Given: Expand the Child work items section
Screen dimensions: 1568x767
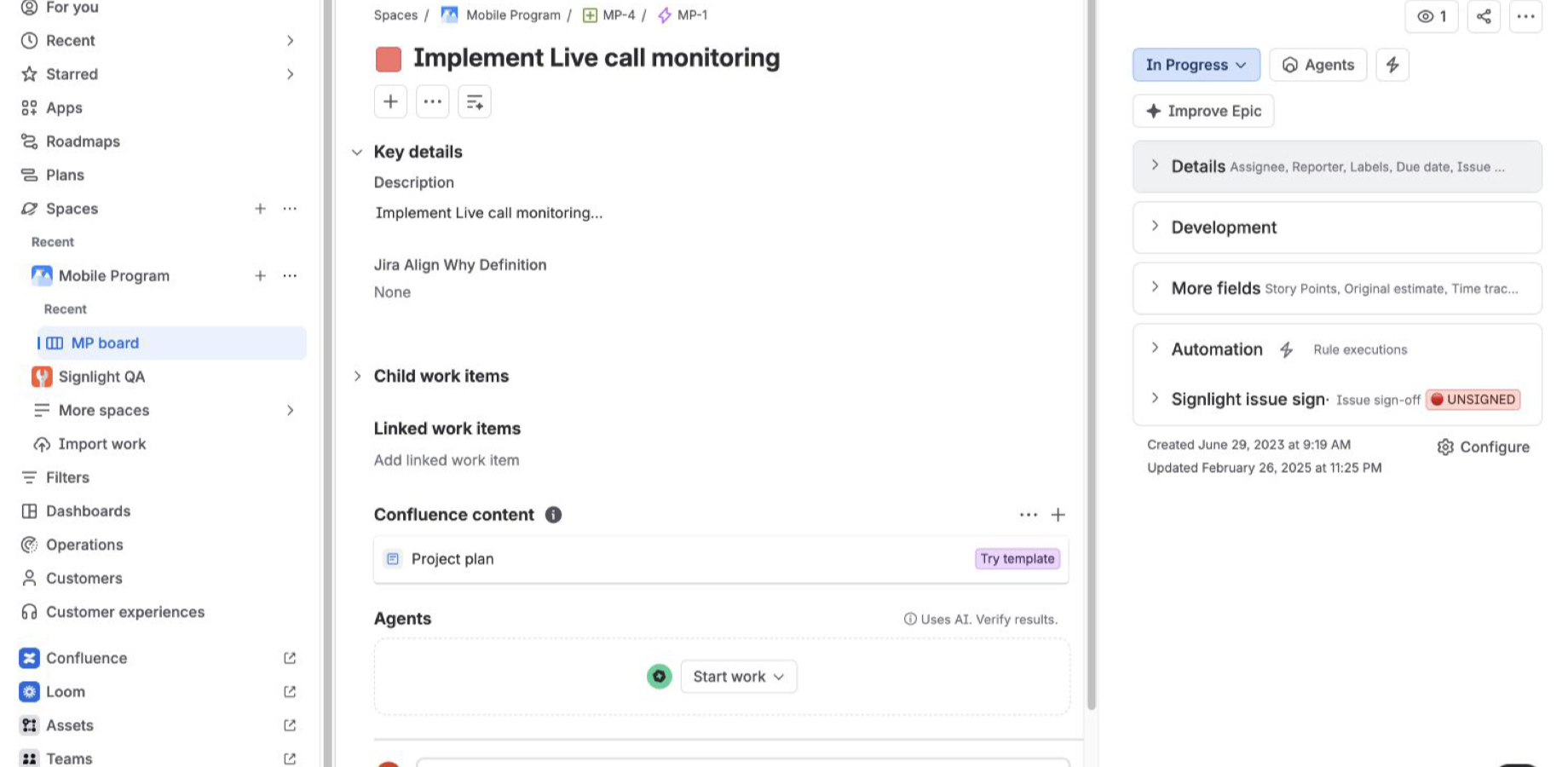Looking at the screenshot, I should (x=357, y=377).
